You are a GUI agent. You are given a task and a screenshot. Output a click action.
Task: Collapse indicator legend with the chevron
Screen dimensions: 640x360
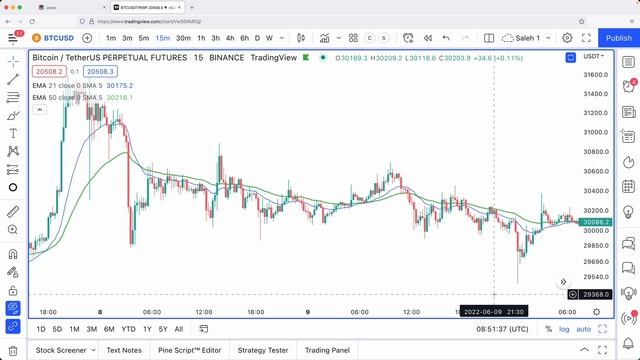[x=40, y=109]
